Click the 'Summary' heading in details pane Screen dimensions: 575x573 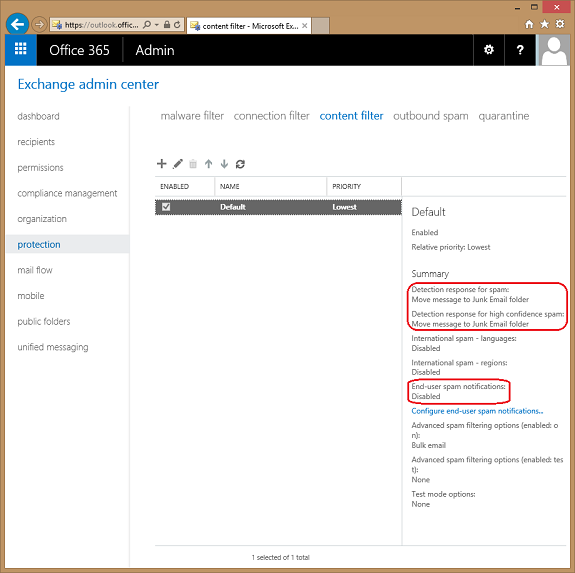(x=430, y=274)
